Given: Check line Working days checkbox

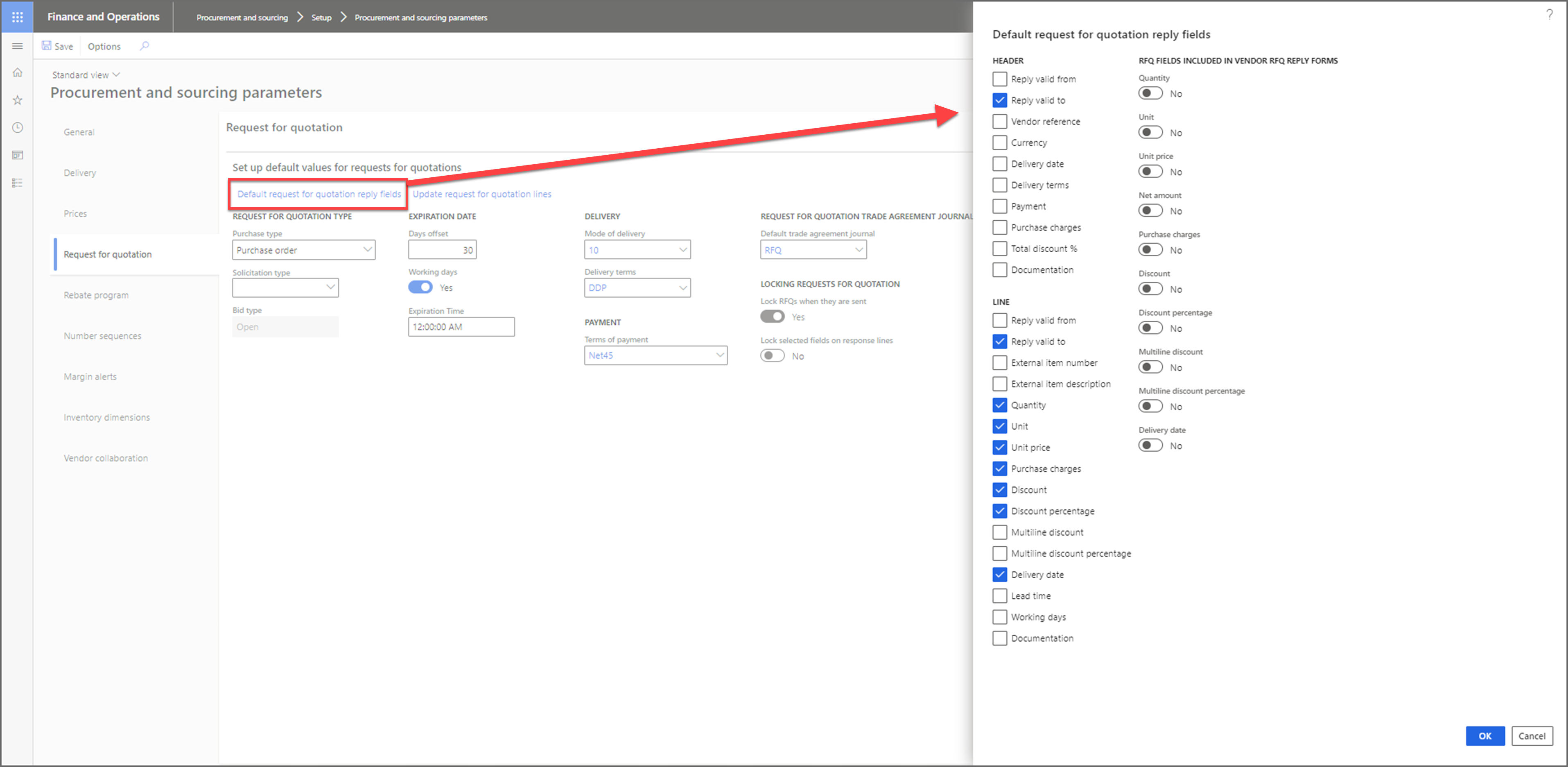Looking at the screenshot, I should pyautogui.click(x=999, y=617).
